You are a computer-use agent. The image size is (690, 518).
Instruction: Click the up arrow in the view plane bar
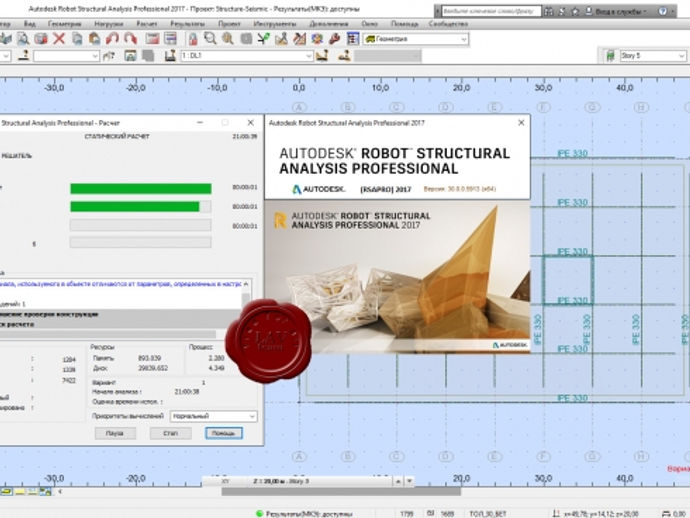pos(398,481)
